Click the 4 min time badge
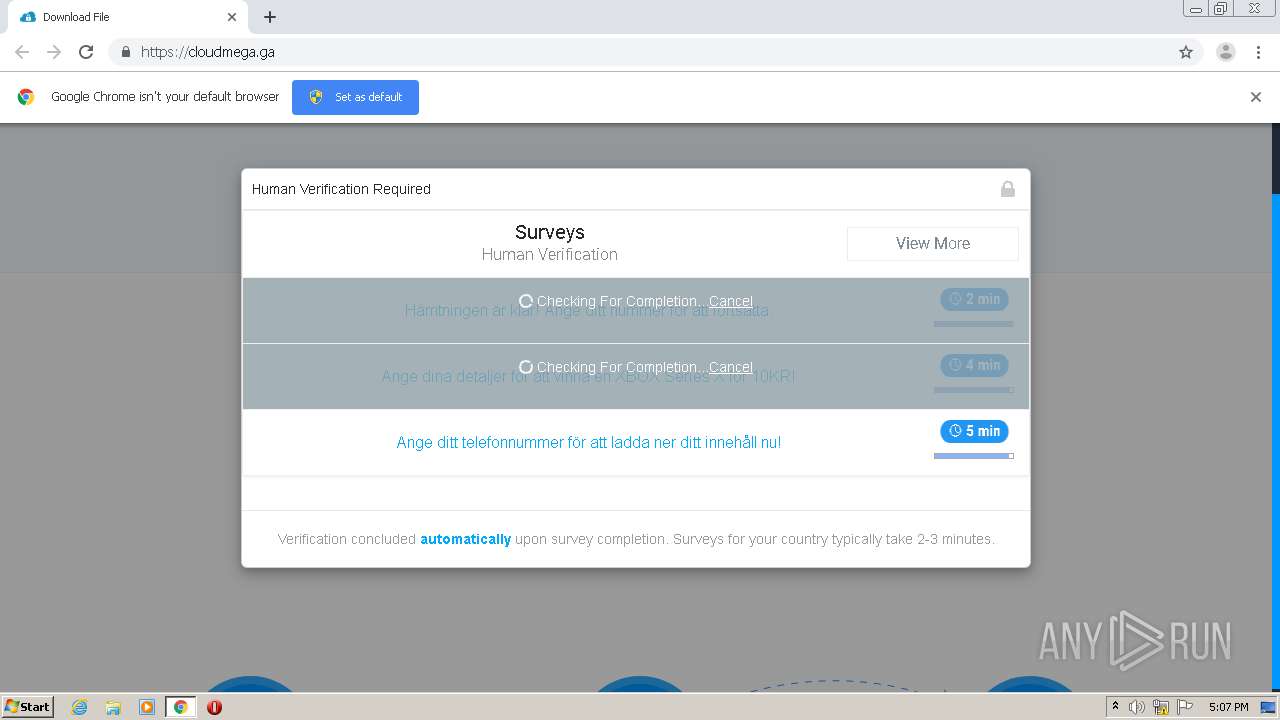This screenshot has width=1280, height=720. [974, 365]
